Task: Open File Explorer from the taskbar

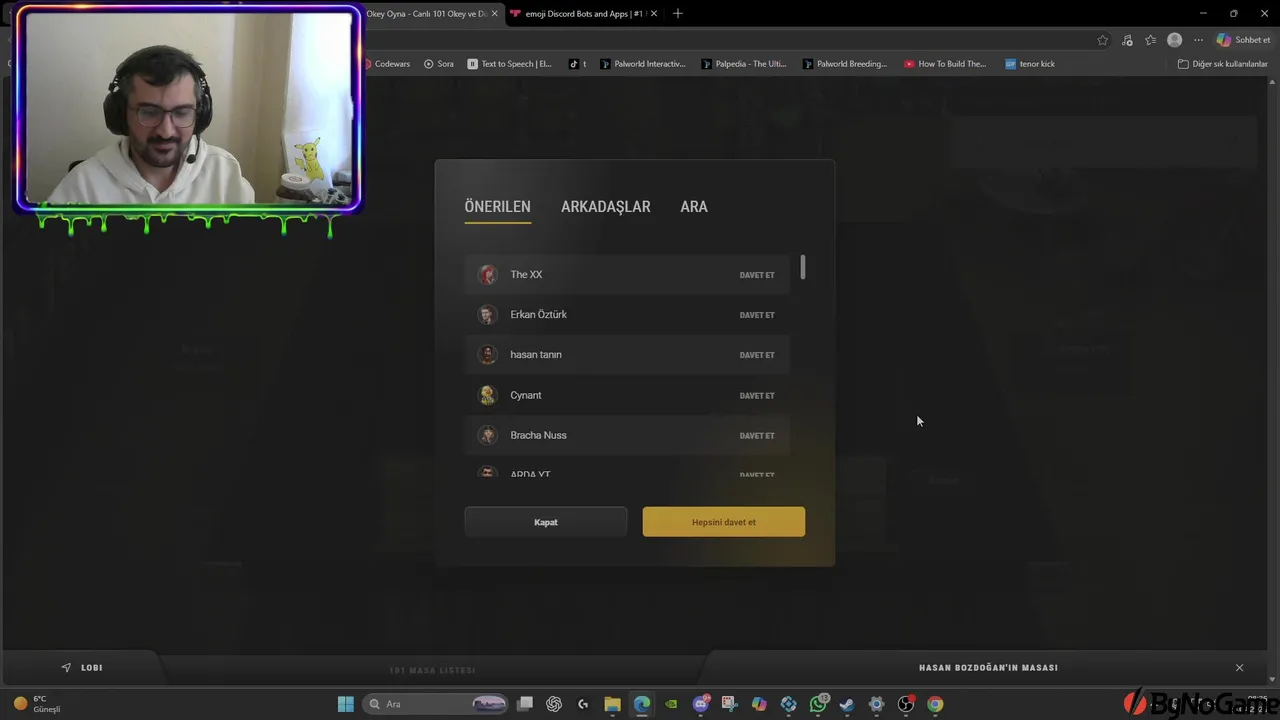Action: pos(612,704)
